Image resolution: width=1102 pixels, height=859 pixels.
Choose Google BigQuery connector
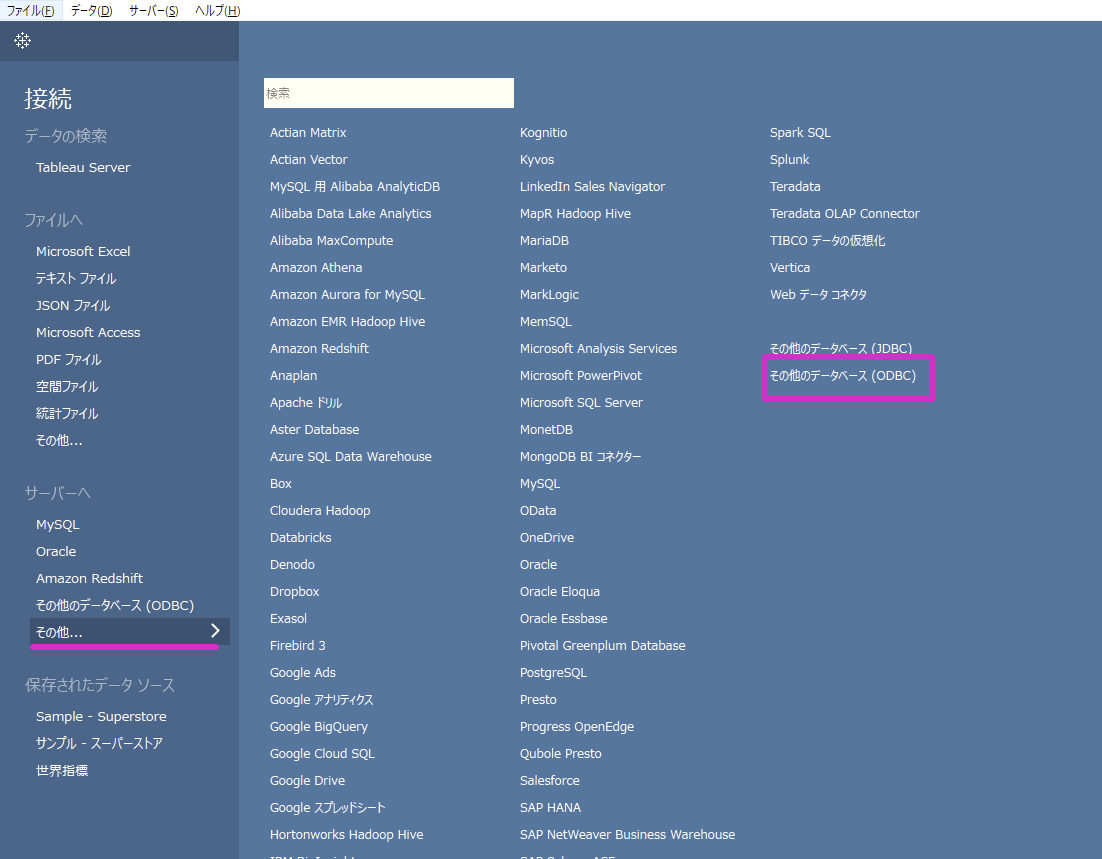319,727
